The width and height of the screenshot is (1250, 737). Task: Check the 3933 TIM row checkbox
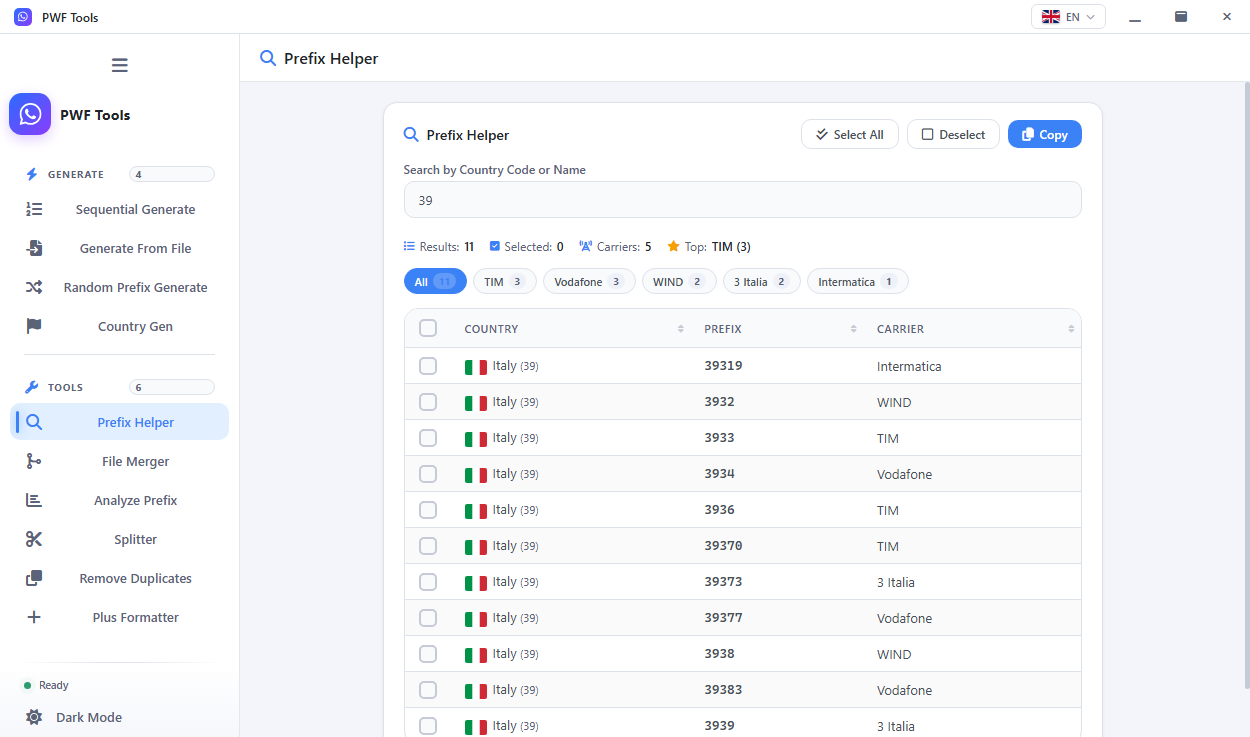point(428,438)
